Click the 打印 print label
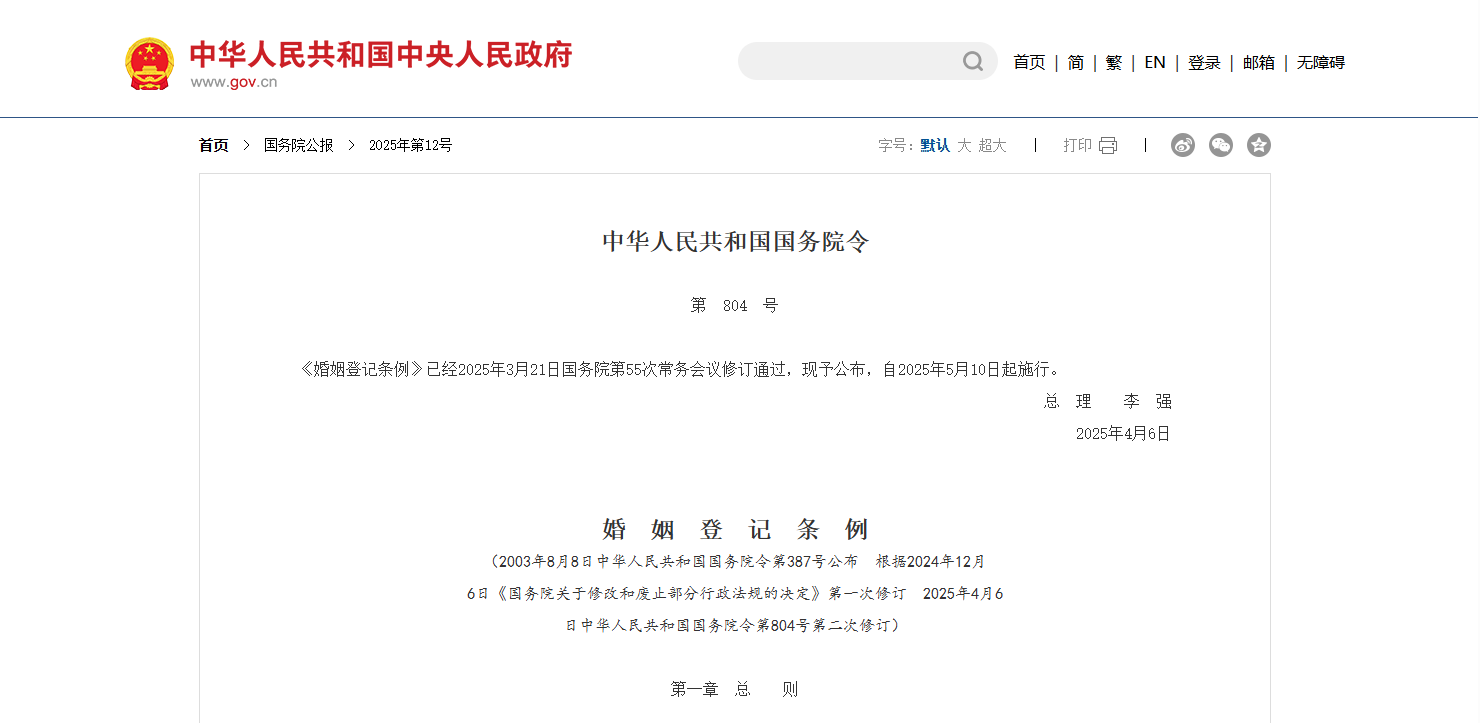 tap(1077, 145)
